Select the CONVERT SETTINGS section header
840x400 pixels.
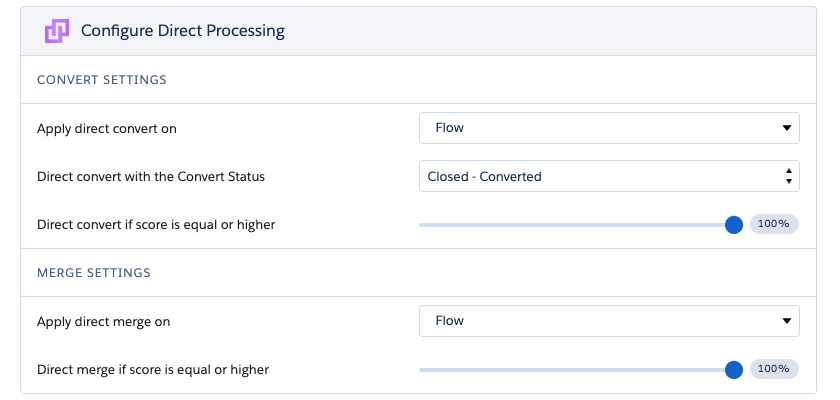[102, 80]
